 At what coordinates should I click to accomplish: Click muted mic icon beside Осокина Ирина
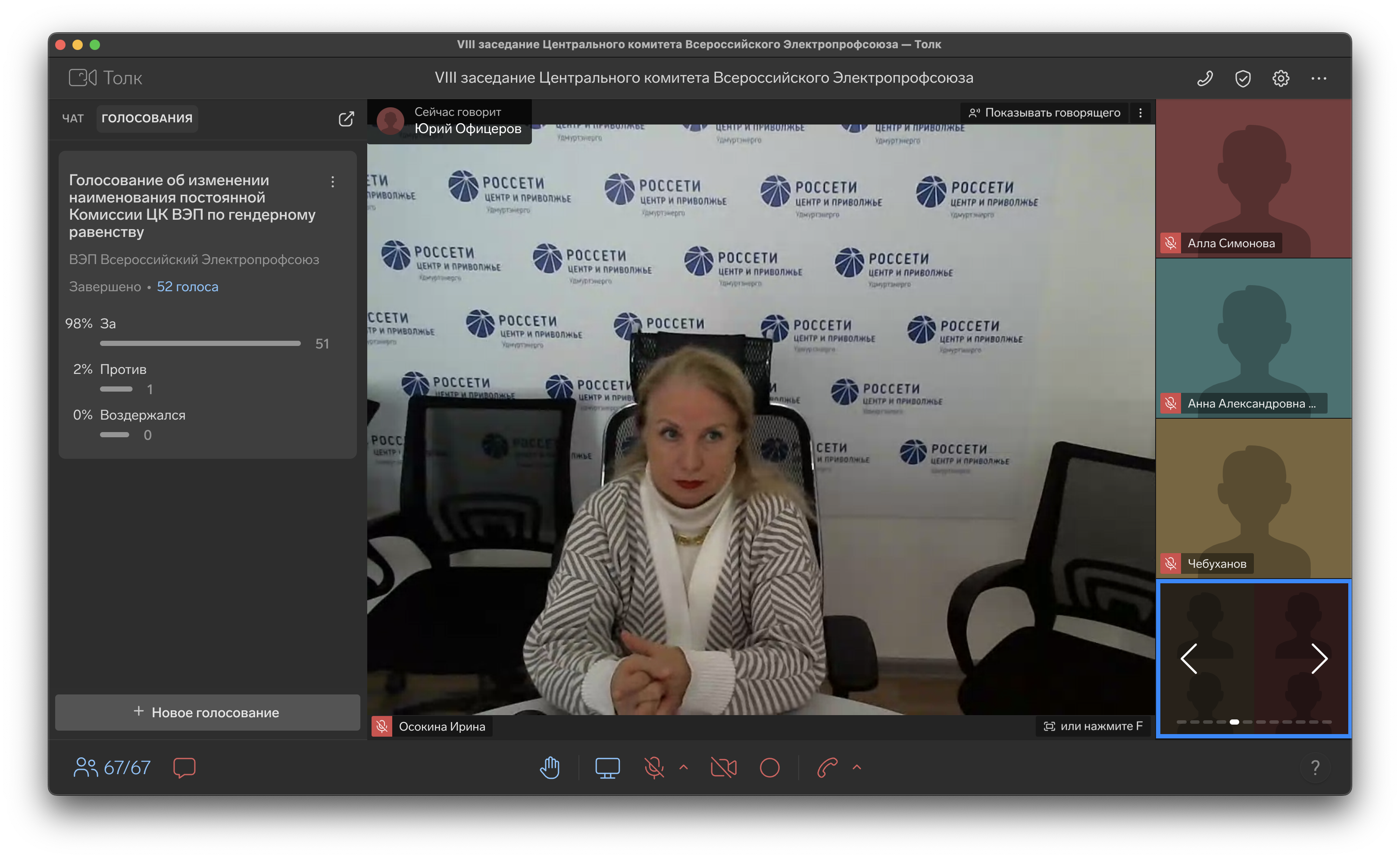(x=382, y=726)
